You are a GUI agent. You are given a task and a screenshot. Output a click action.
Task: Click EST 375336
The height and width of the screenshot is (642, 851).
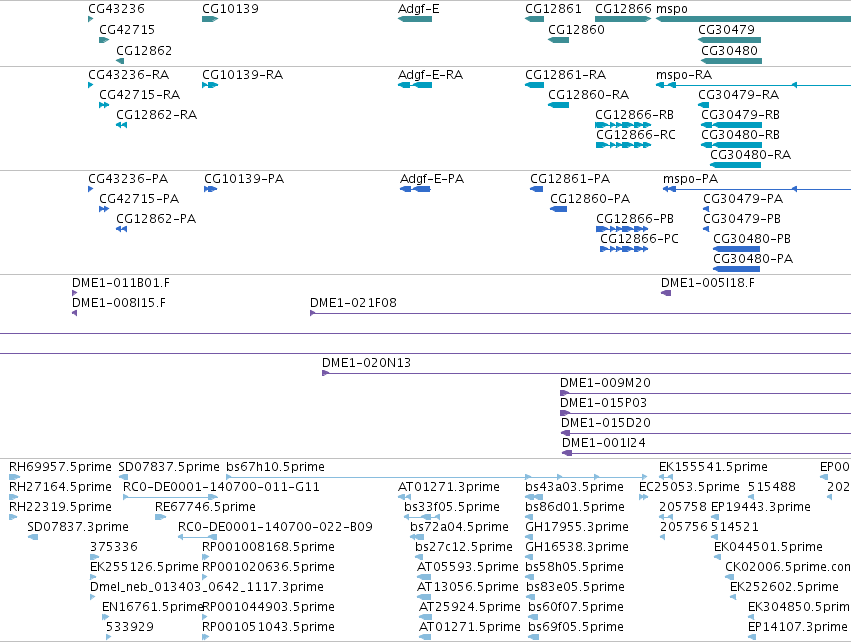click(x=94, y=557)
